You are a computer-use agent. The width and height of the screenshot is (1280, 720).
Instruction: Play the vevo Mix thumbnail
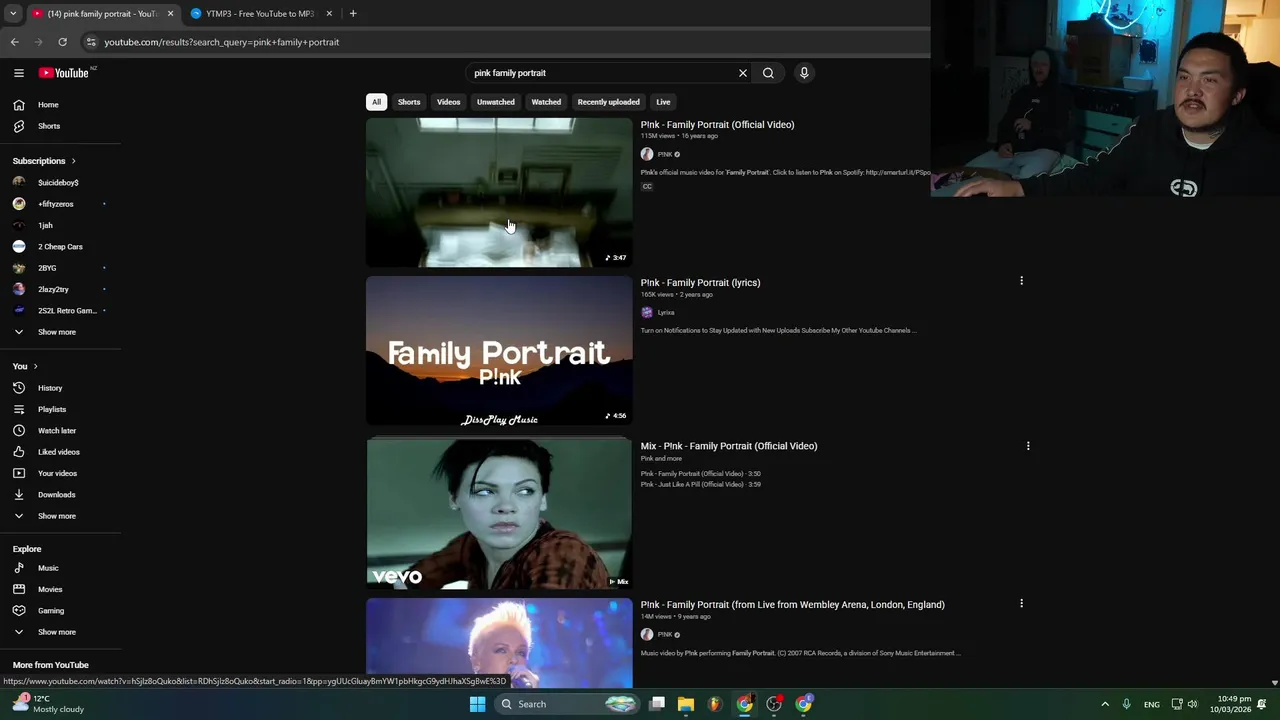(x=499, y=512)
